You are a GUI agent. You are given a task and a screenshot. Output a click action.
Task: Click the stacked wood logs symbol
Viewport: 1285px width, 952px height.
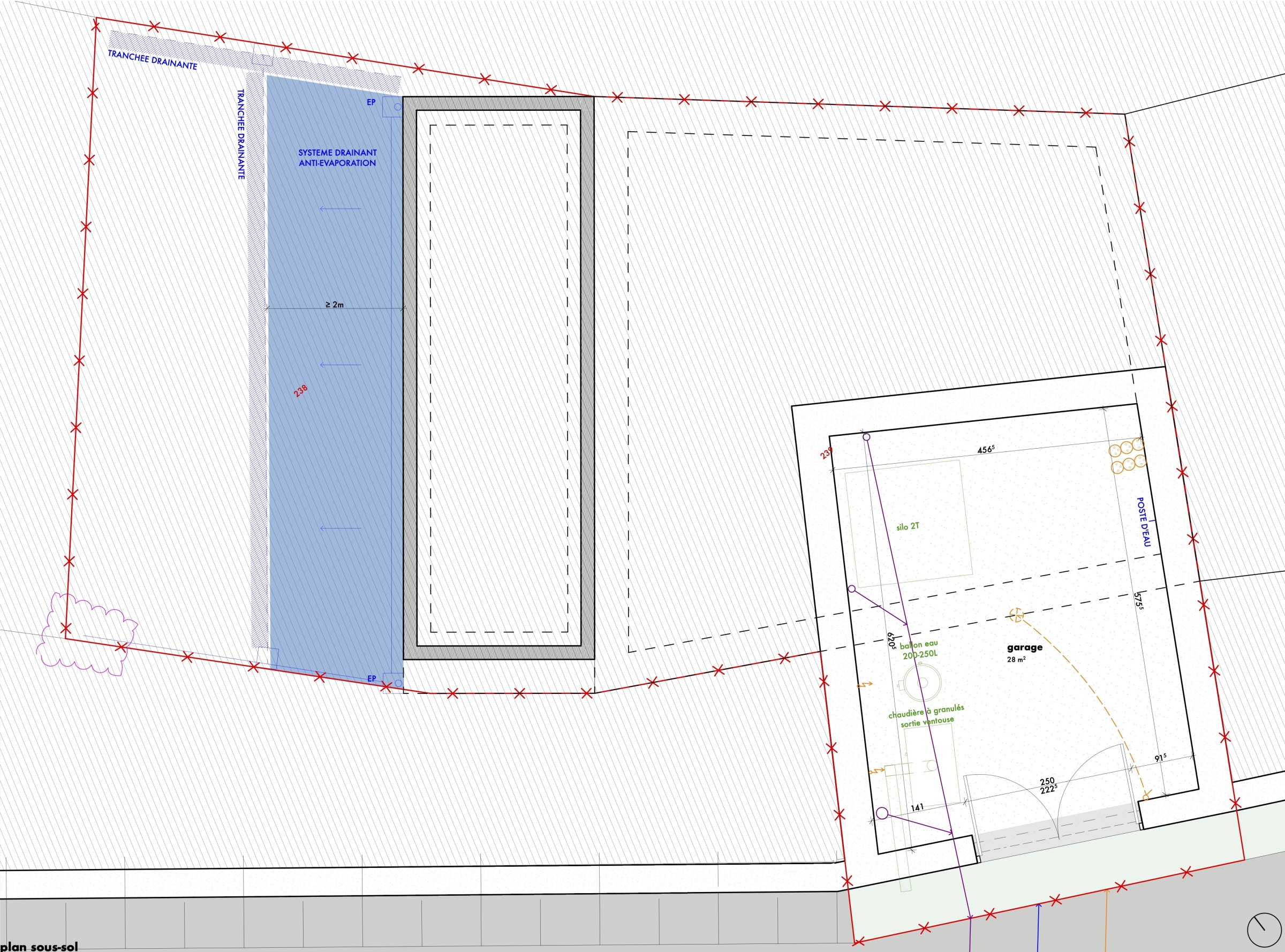coord(1127,455)
